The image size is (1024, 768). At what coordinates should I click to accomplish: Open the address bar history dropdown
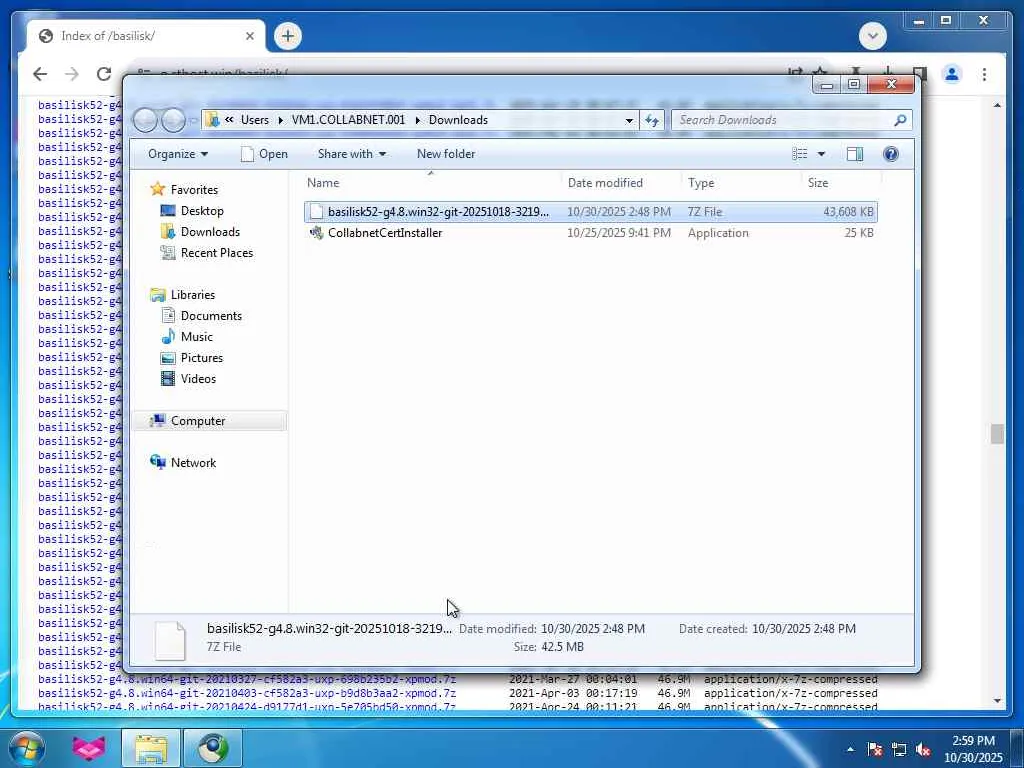pyautogui.click(x=628, y=120)
